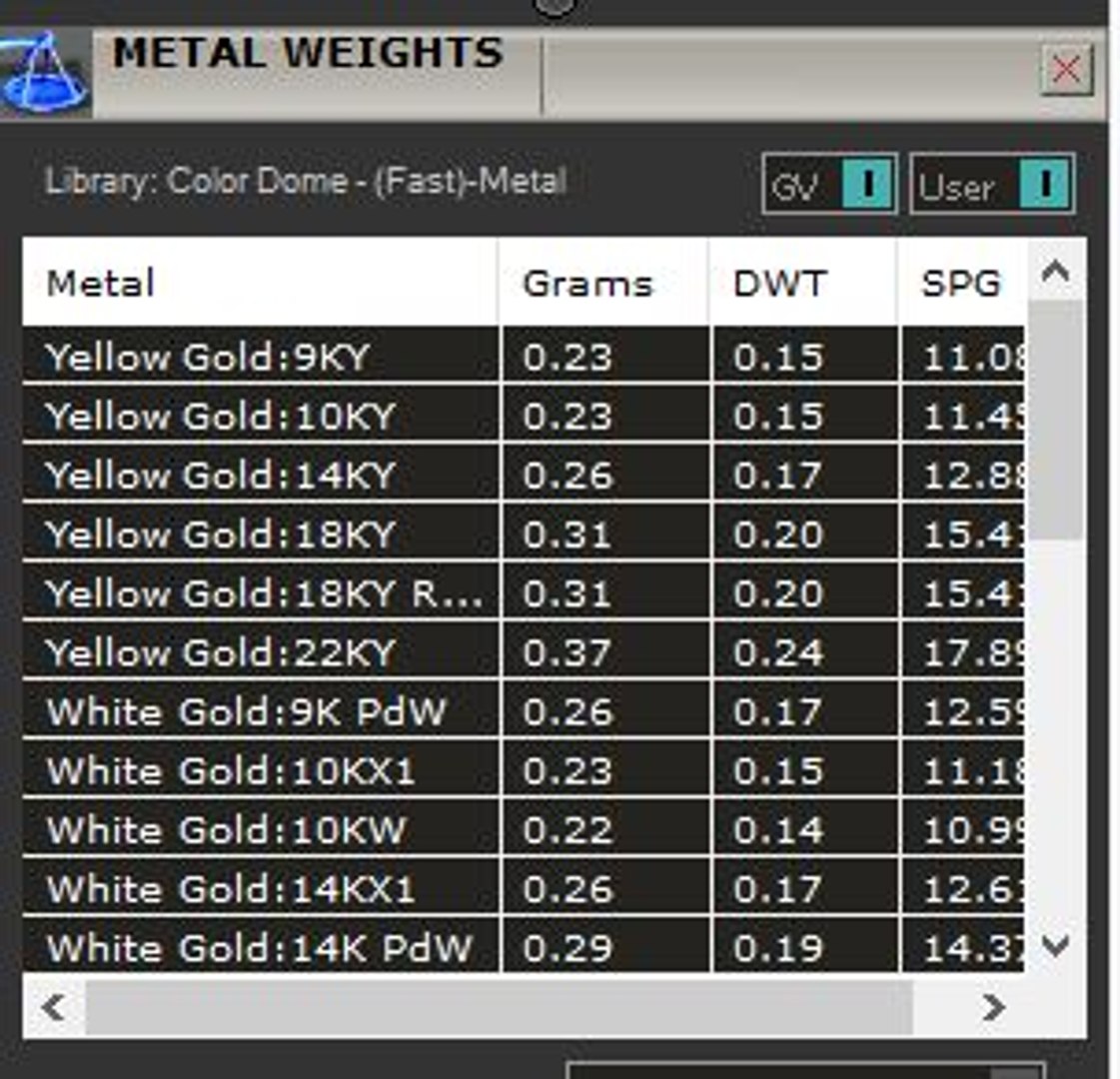Click the vertical scrollbar up arrow
The height and width of the screenshot is (1079, 1120).
(x=1055, y=272)
